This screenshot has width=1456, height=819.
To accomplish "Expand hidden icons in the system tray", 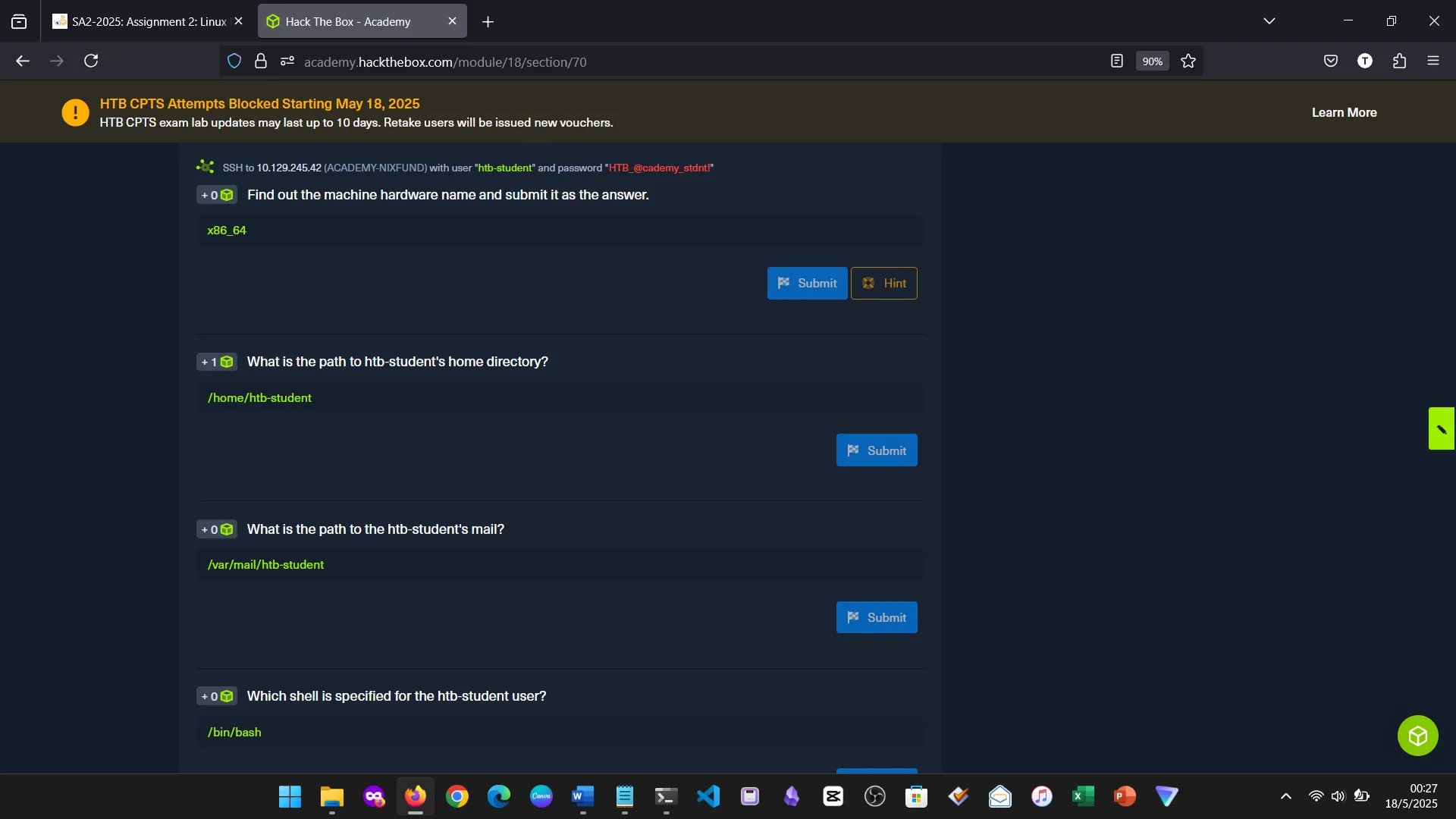I will [x=1285, y=796].
